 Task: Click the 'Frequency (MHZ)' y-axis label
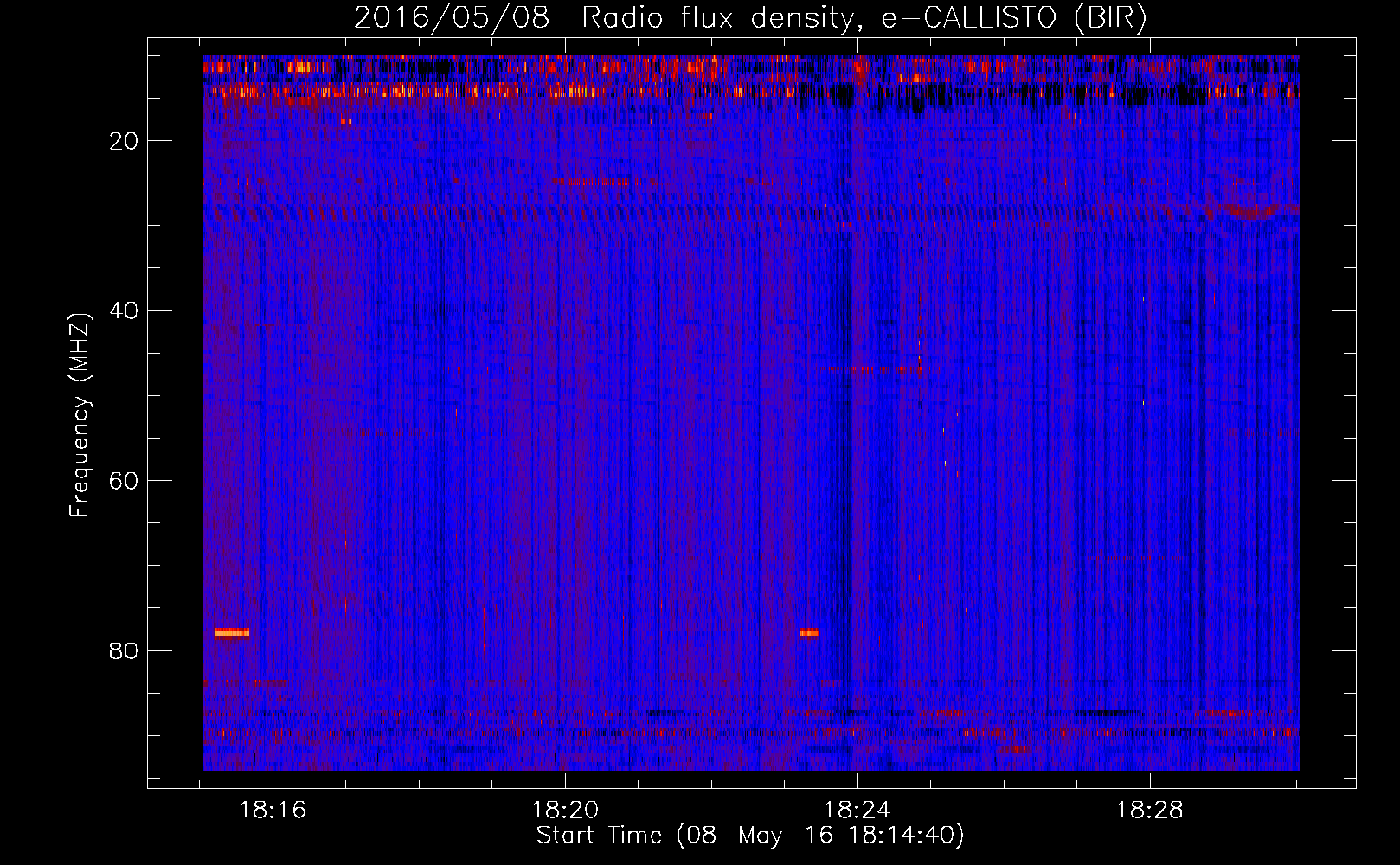[x=80, y=415]
